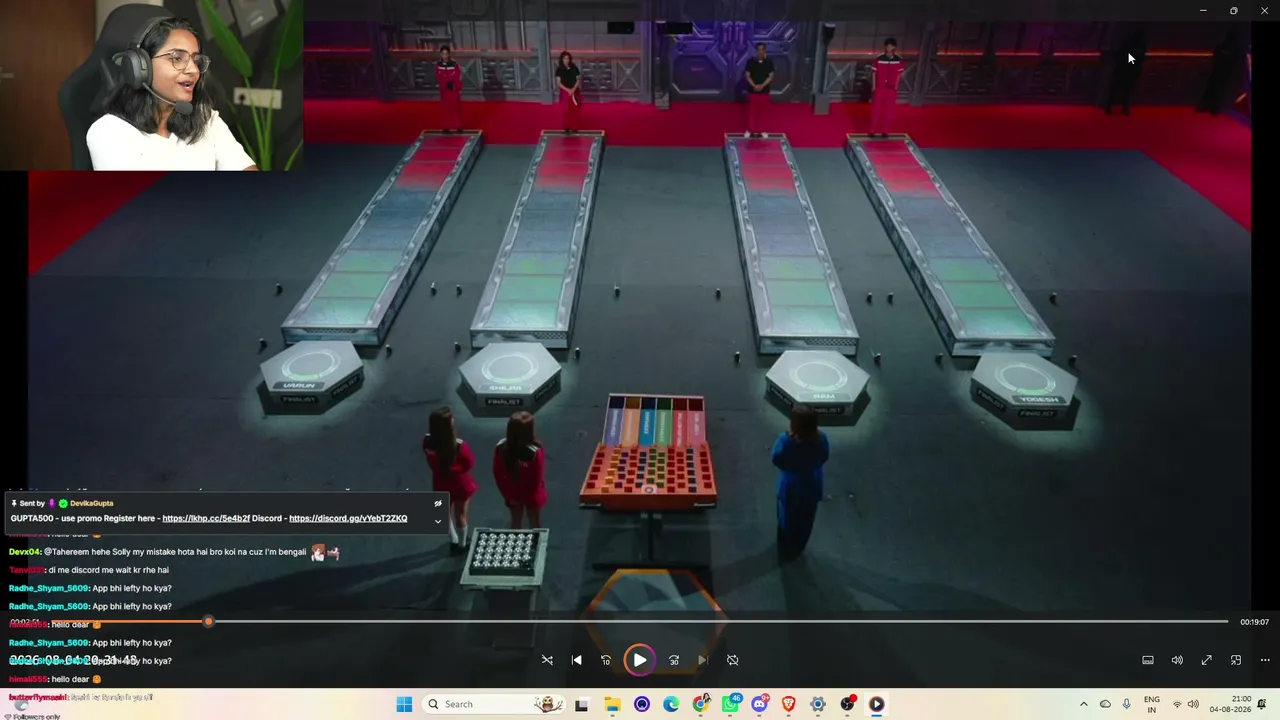Enter full screen mode
The image size is (1280, 720).
[x=1207, y=660]
